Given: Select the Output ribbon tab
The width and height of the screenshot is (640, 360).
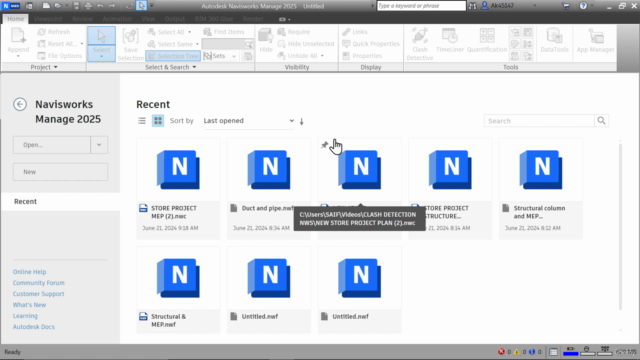Looking at the screenshot, I should 175,19.
